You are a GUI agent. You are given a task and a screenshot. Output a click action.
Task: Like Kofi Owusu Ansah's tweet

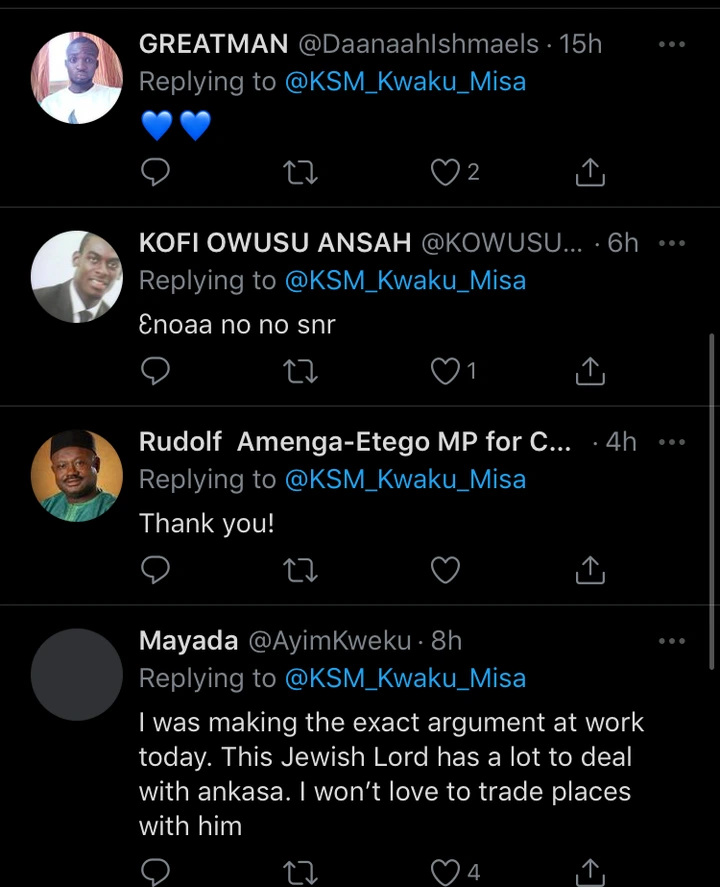pos(445,372)
